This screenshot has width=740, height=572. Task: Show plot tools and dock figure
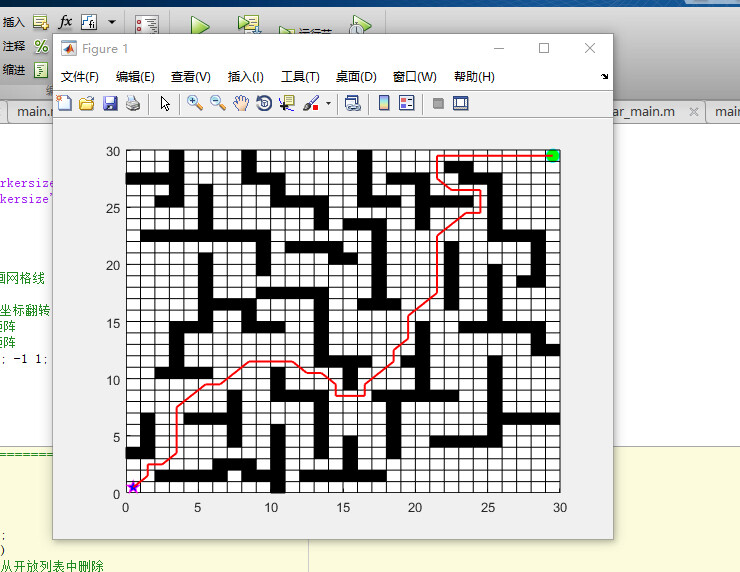pos(461,103)
